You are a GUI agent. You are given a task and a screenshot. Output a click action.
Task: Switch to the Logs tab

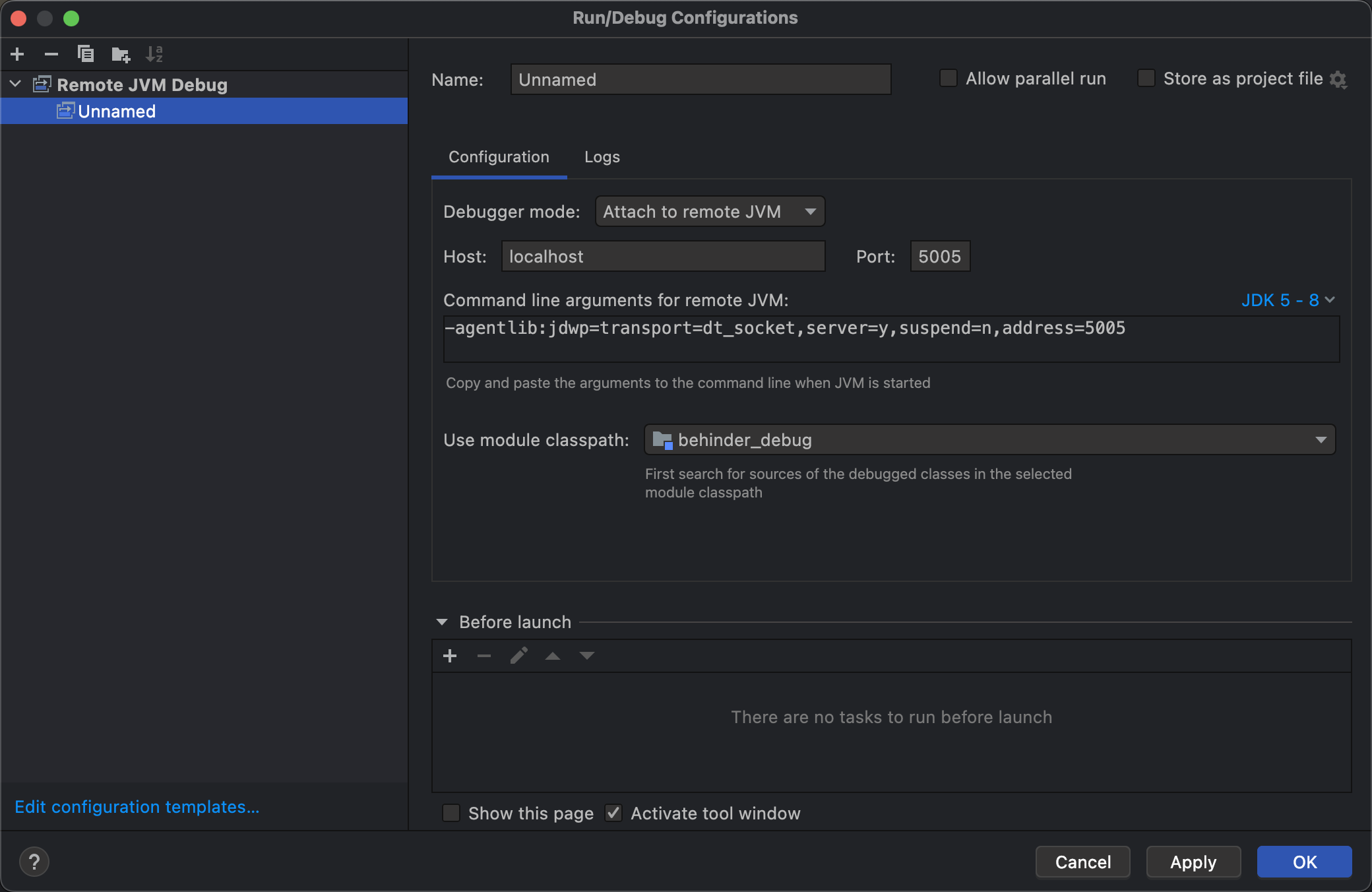602,157
